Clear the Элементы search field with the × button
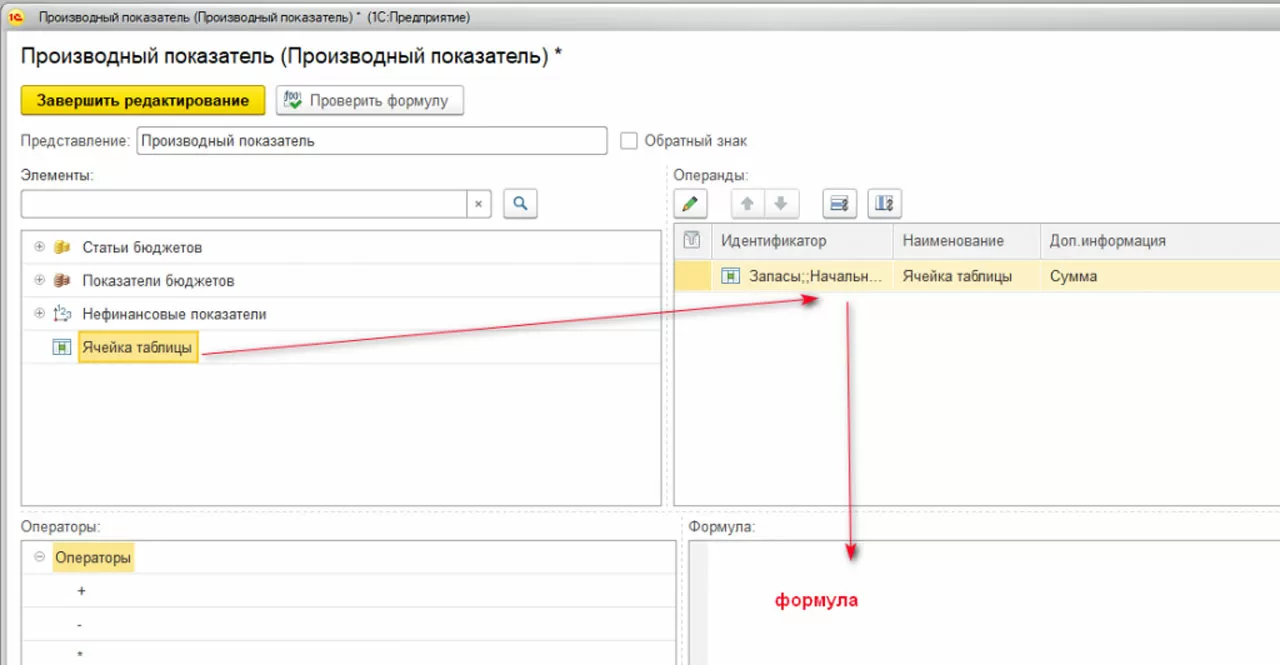 coord(479,204)
